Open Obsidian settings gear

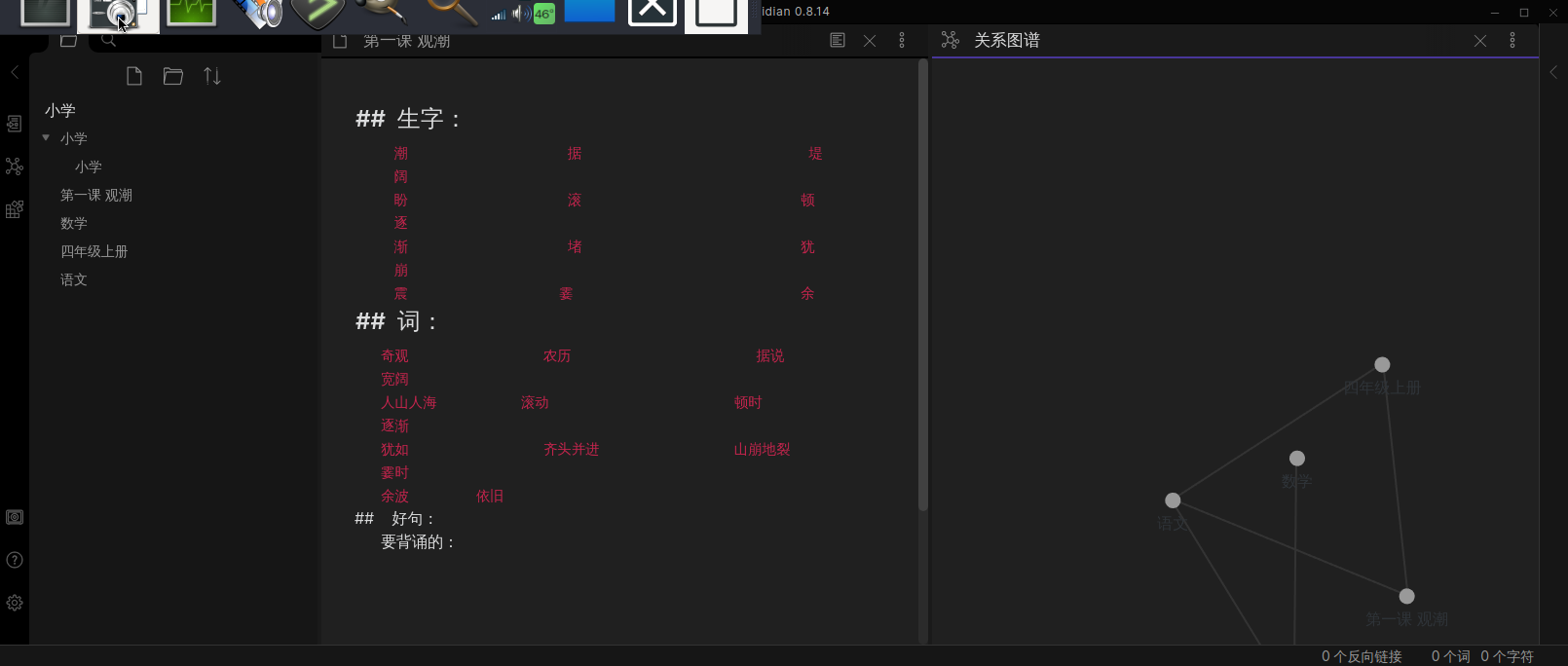(x=15, y=603)
